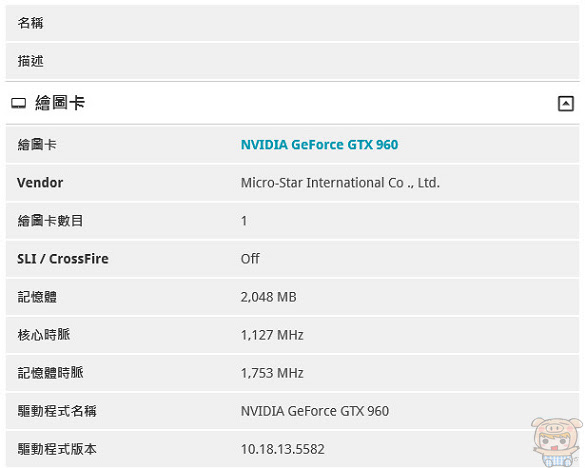Click the 繪圖卡 section heading
Image resolution: width=585 pixels, height=468 pixels.
(x=60, y=103)
